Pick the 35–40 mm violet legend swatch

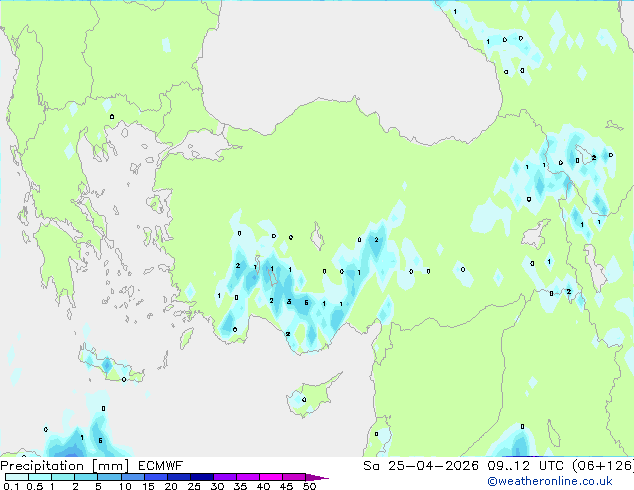tap(247, 477)
